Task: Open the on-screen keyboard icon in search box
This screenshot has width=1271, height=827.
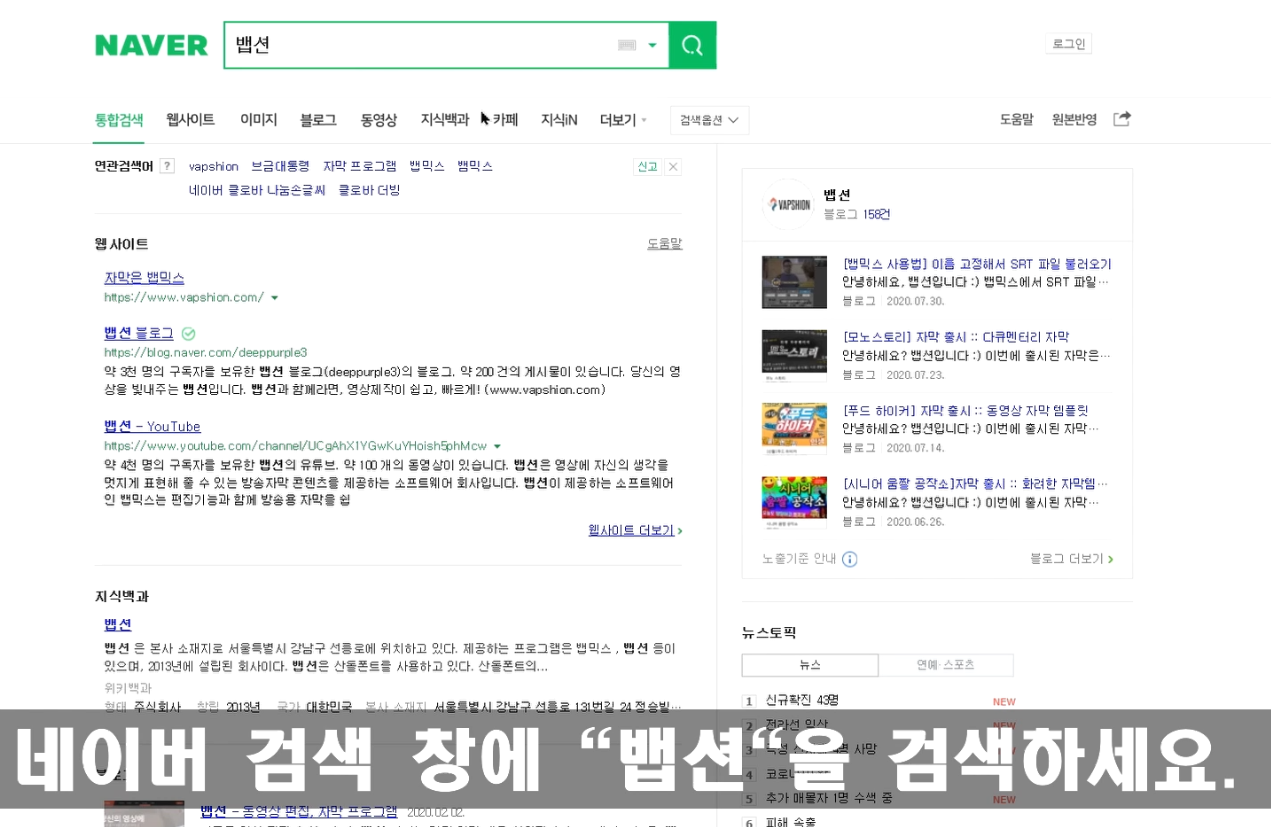Action: tap(627, 45)
